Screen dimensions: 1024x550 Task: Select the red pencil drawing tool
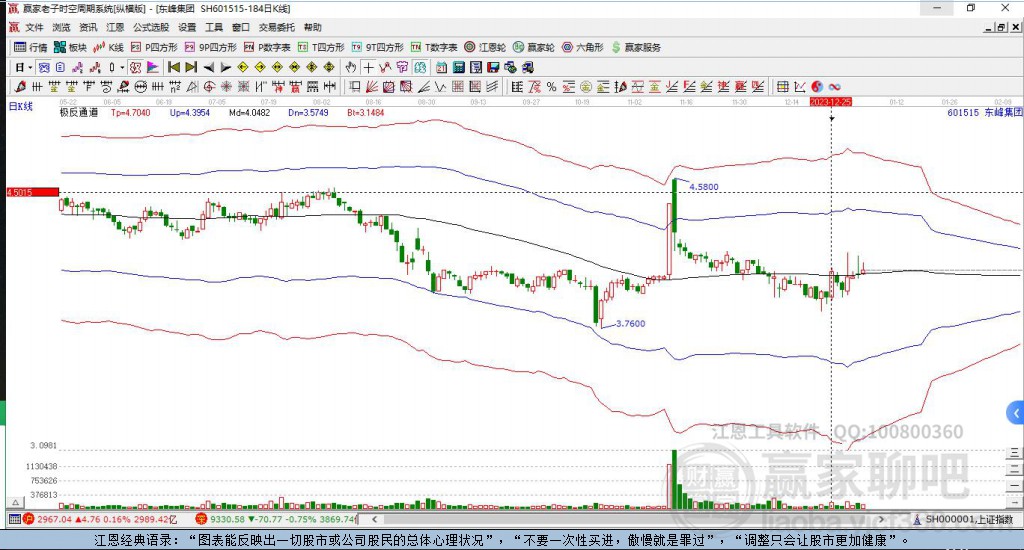point(20,87)
